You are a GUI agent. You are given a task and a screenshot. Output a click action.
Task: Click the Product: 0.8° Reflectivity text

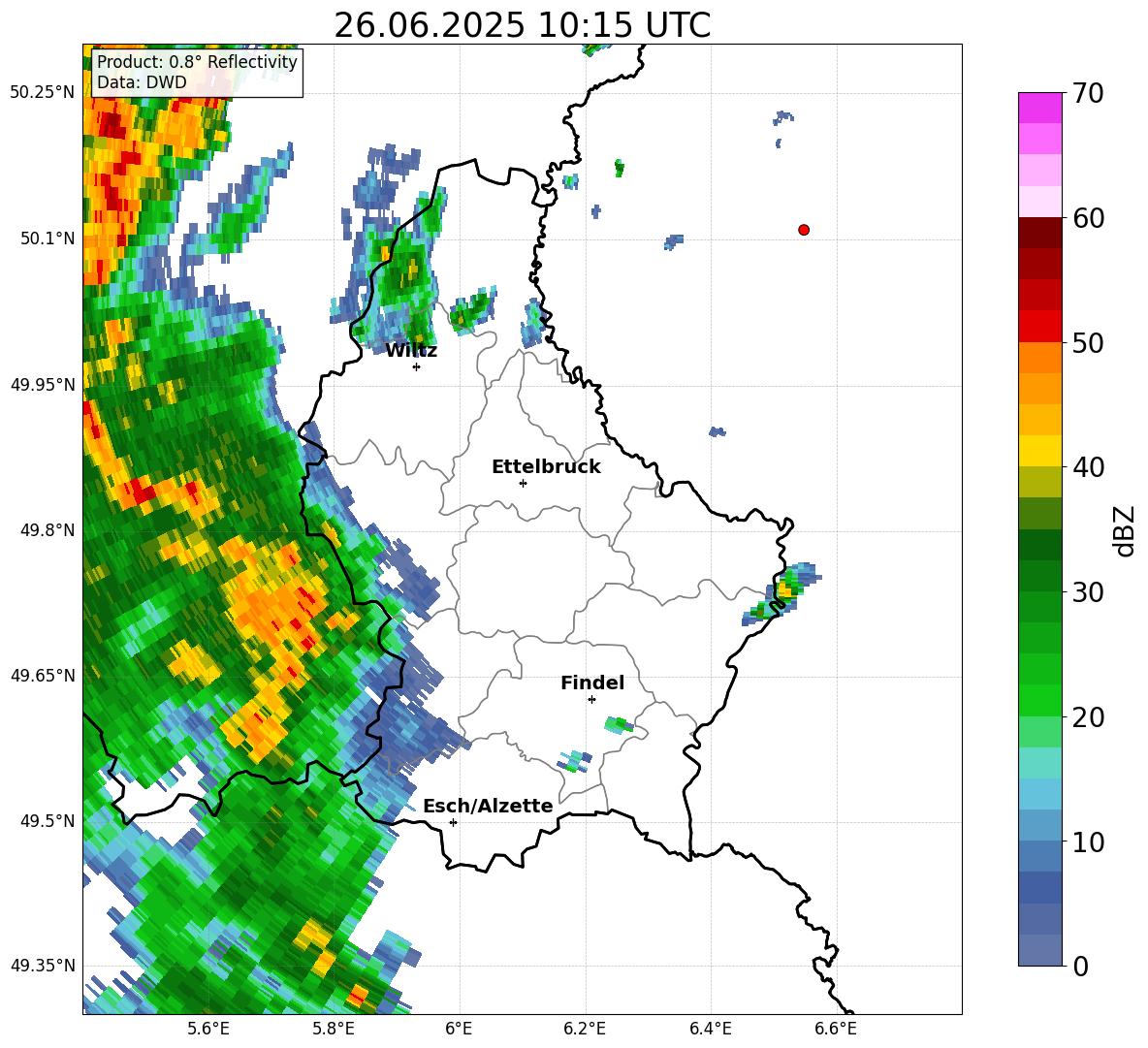pos(197,61)
